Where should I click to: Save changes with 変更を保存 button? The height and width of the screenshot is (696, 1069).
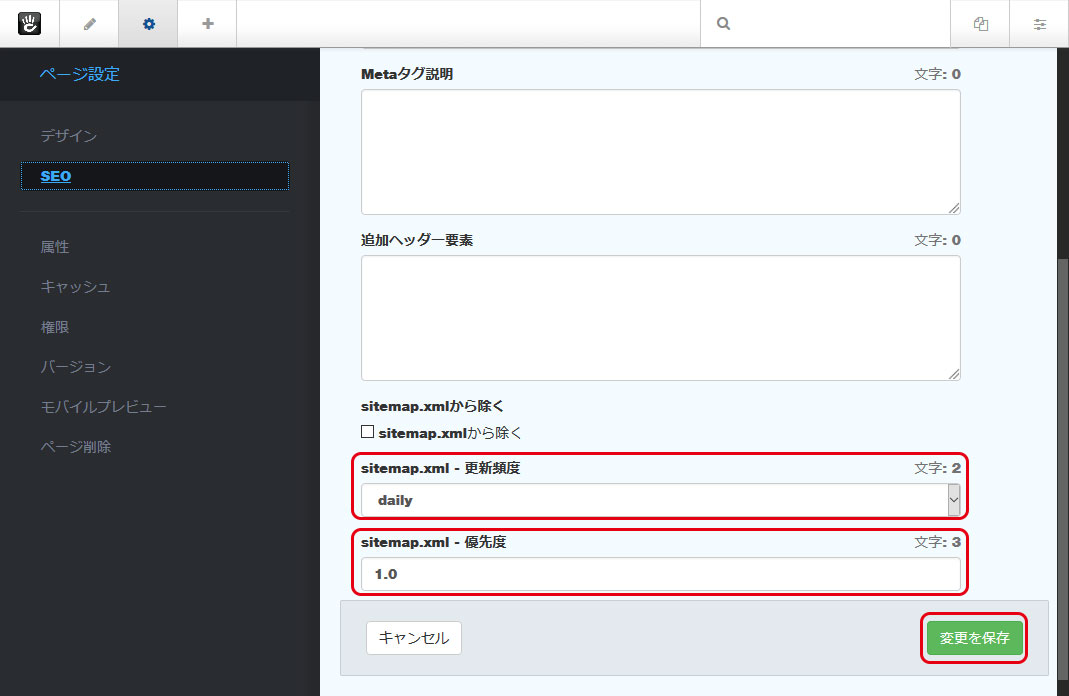point(973,638)
